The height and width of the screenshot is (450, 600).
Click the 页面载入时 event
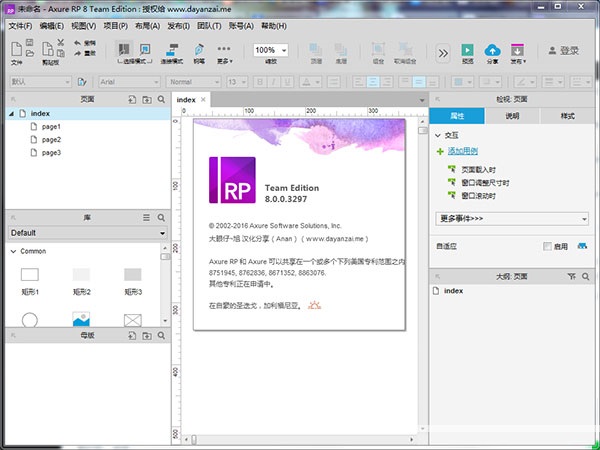coord(479,170)
